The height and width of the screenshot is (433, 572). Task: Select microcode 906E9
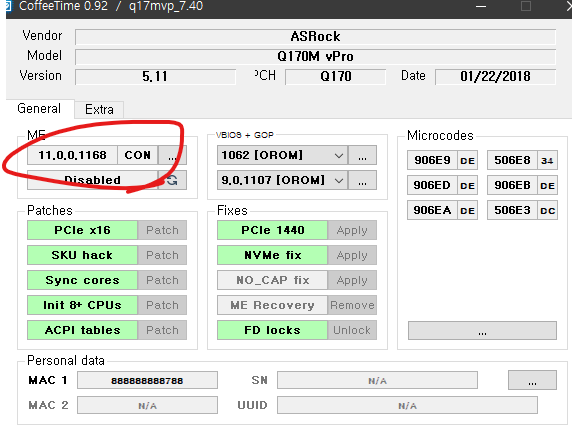pos(432,160)
